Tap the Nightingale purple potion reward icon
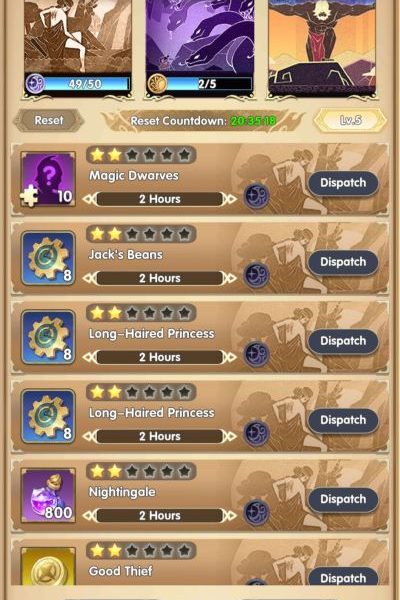The width and height of the screenshot is (400, 600). [x=48, y=495]
